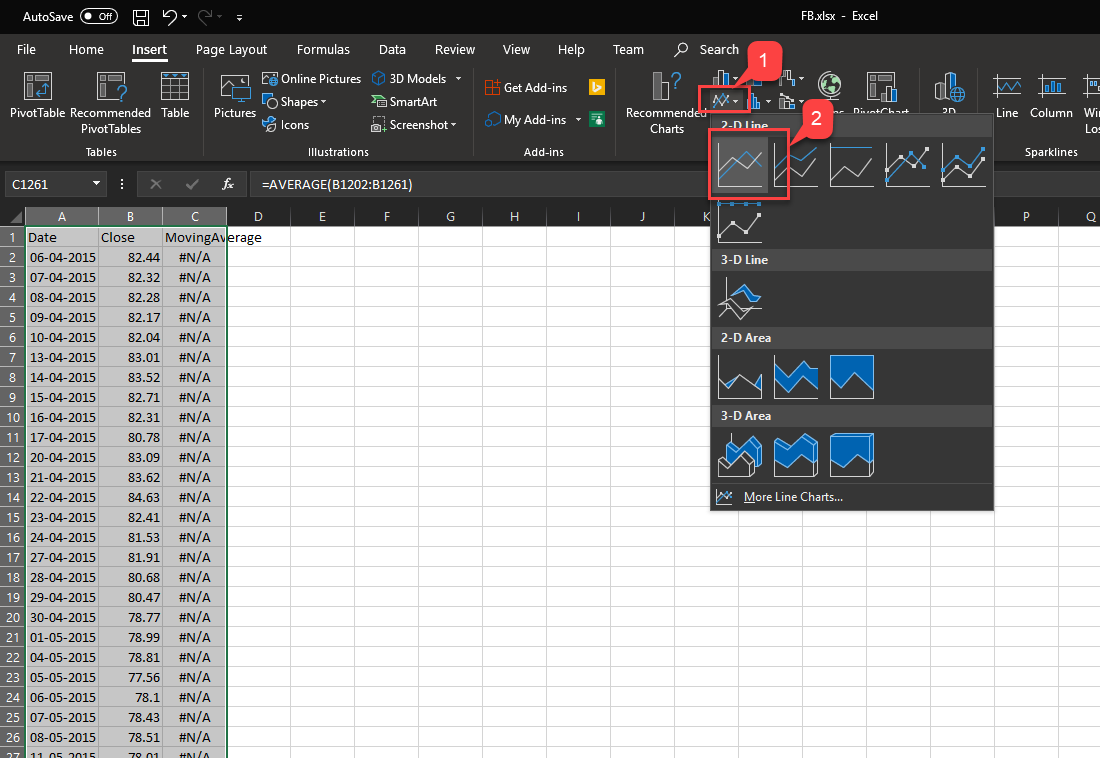Click the Save icon

coord(141,17)
